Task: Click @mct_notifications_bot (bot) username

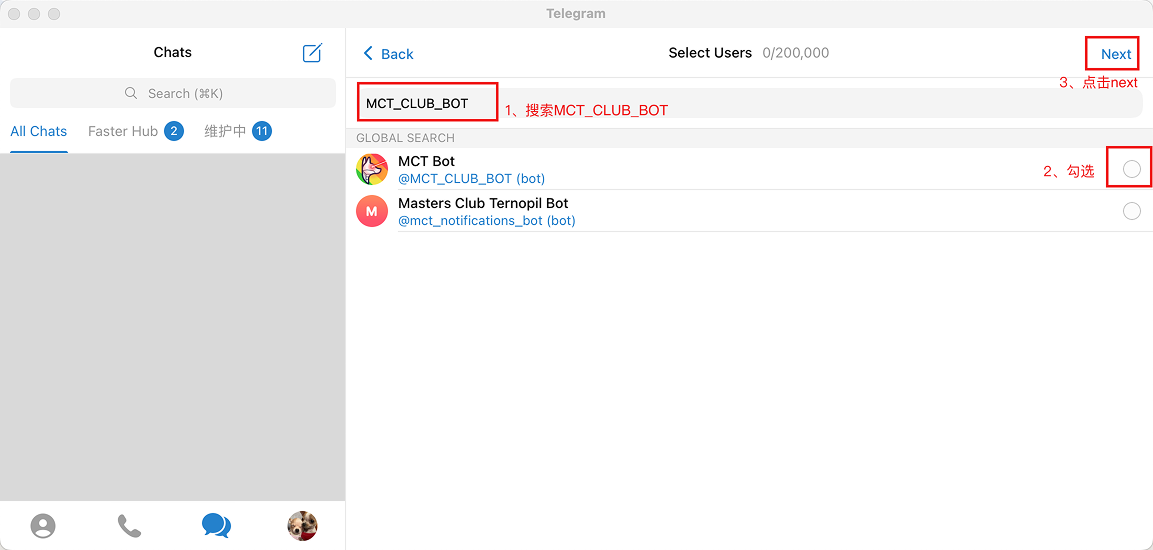Action: 487,221
